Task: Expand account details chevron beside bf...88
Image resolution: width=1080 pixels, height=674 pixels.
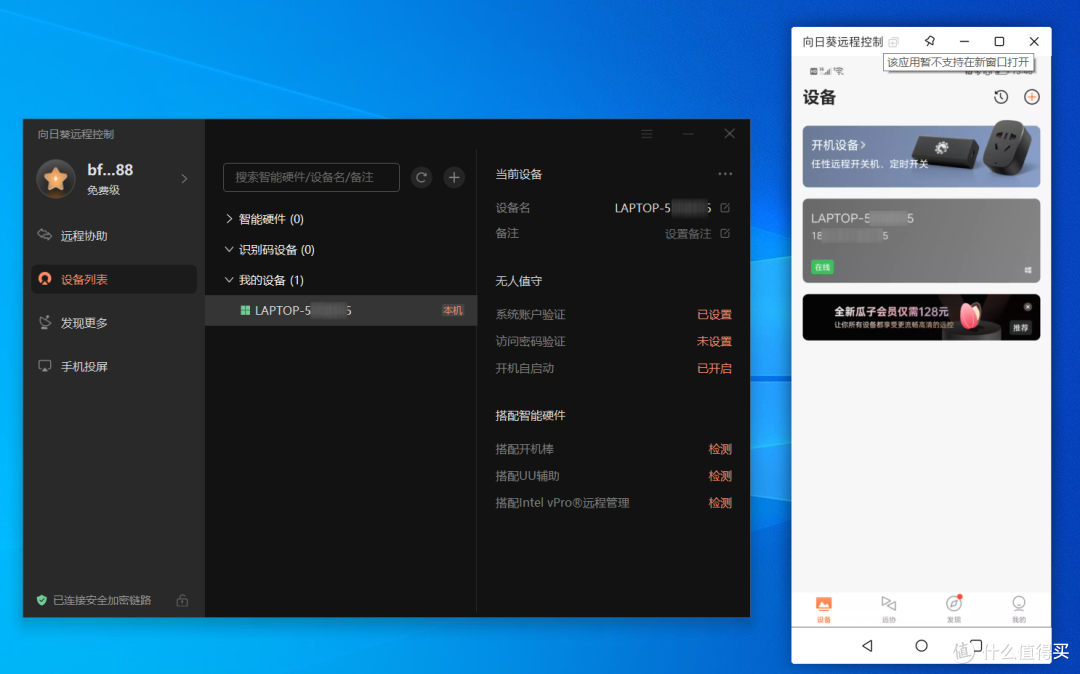Action: pos(184,179)
